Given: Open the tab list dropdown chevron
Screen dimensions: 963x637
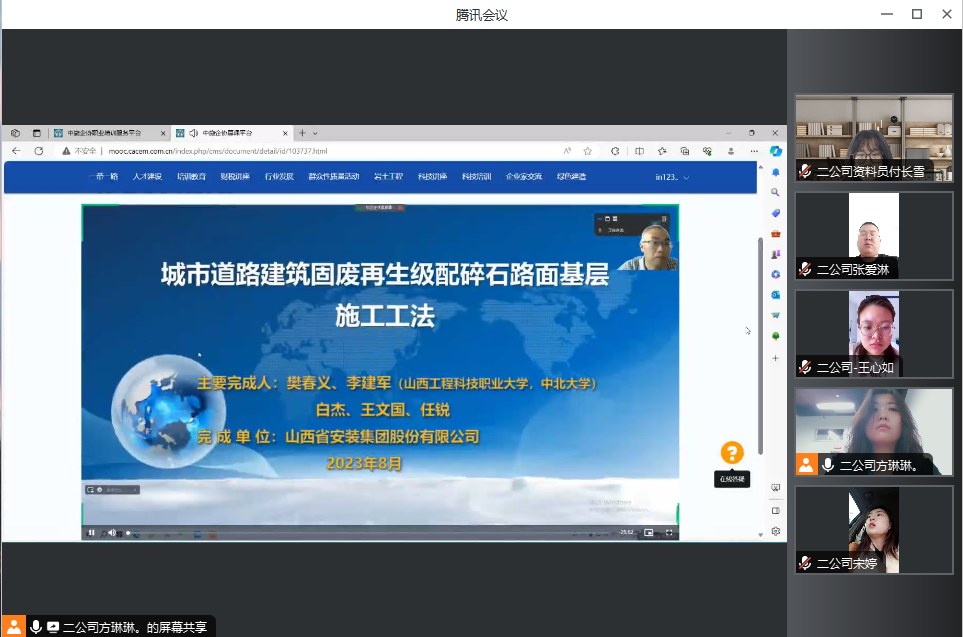Looking at the screenshot, I should pos(315,132).
